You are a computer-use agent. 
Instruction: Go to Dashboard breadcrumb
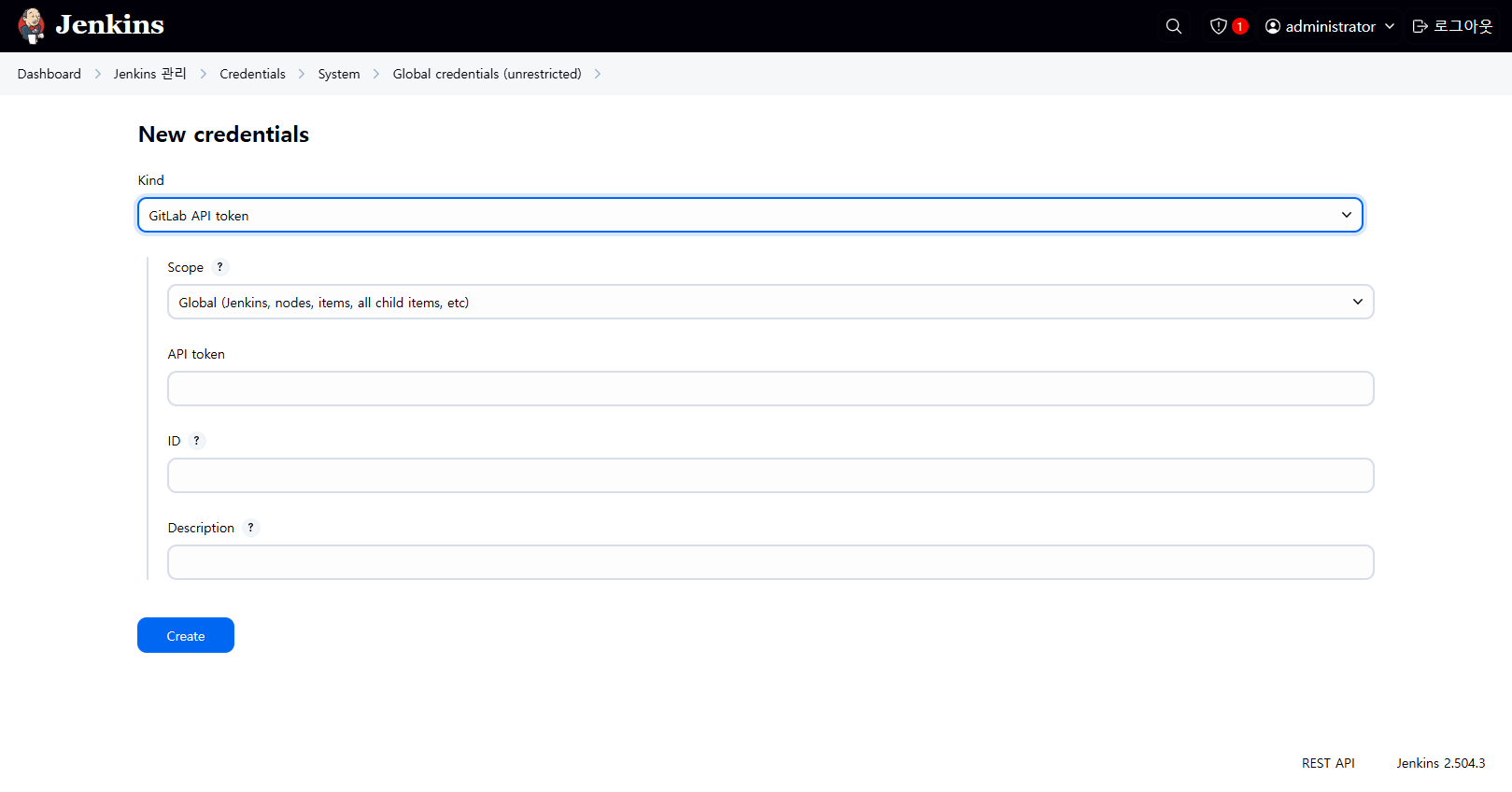pos(49,74)
